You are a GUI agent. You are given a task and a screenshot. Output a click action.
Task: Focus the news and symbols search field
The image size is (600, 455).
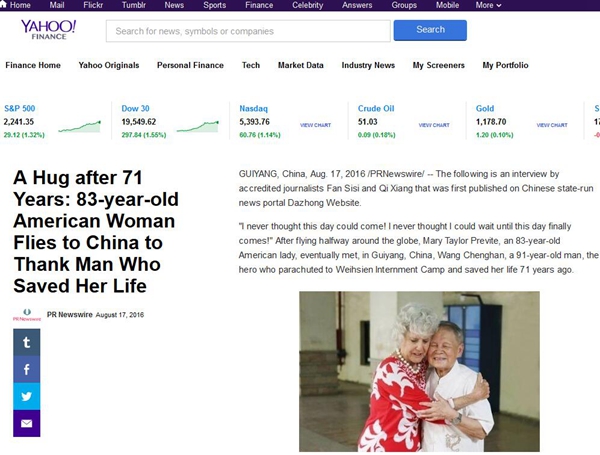click(248, 31)
